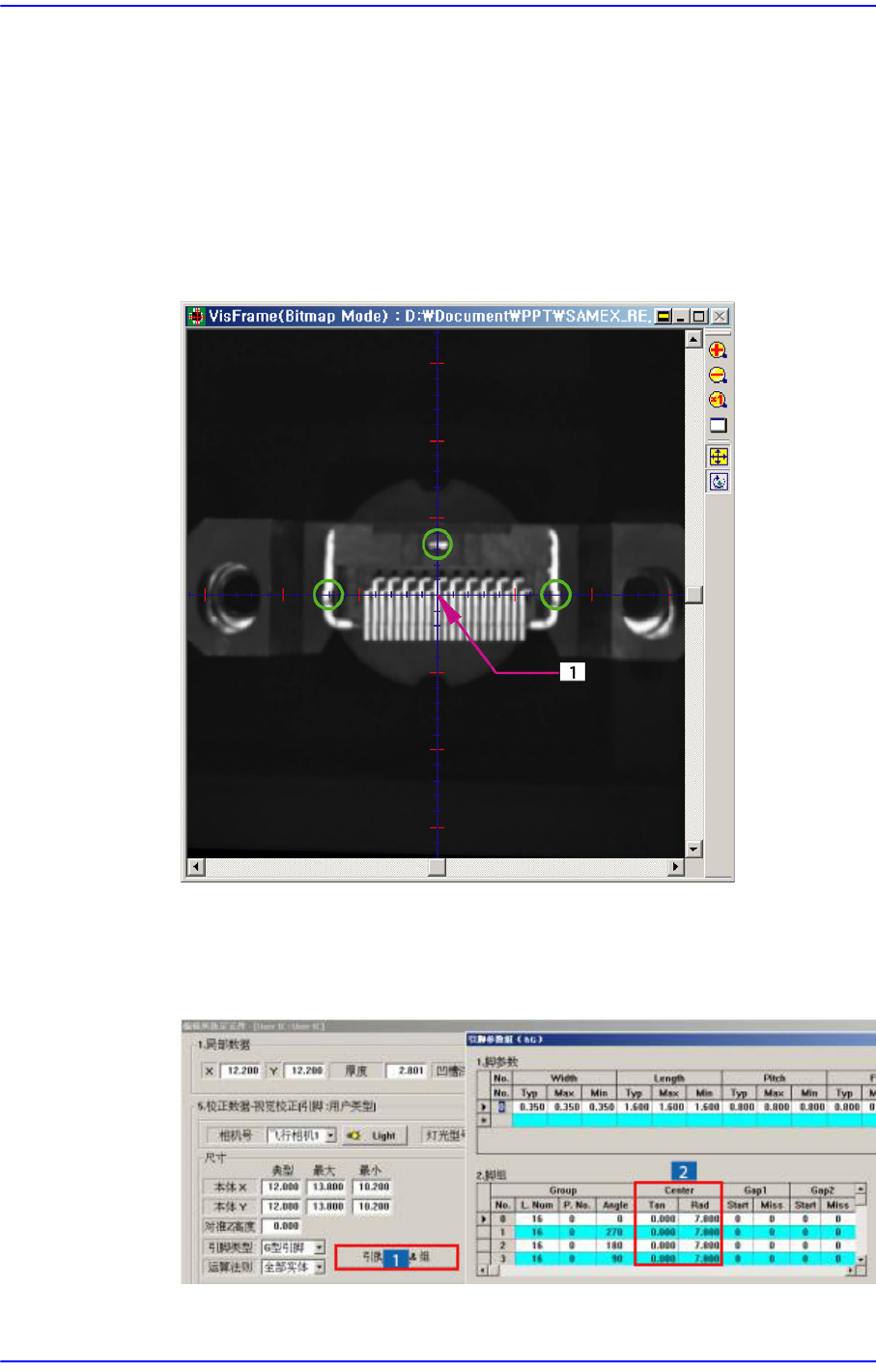
Task: Open the camera number dropdown
Action: click(x=330, y=1135)
